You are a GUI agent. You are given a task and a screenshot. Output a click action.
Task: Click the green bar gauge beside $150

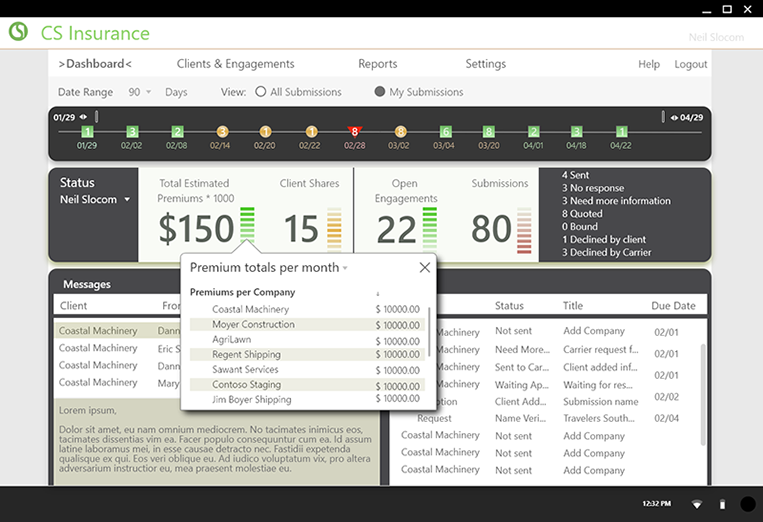(248, 225)
